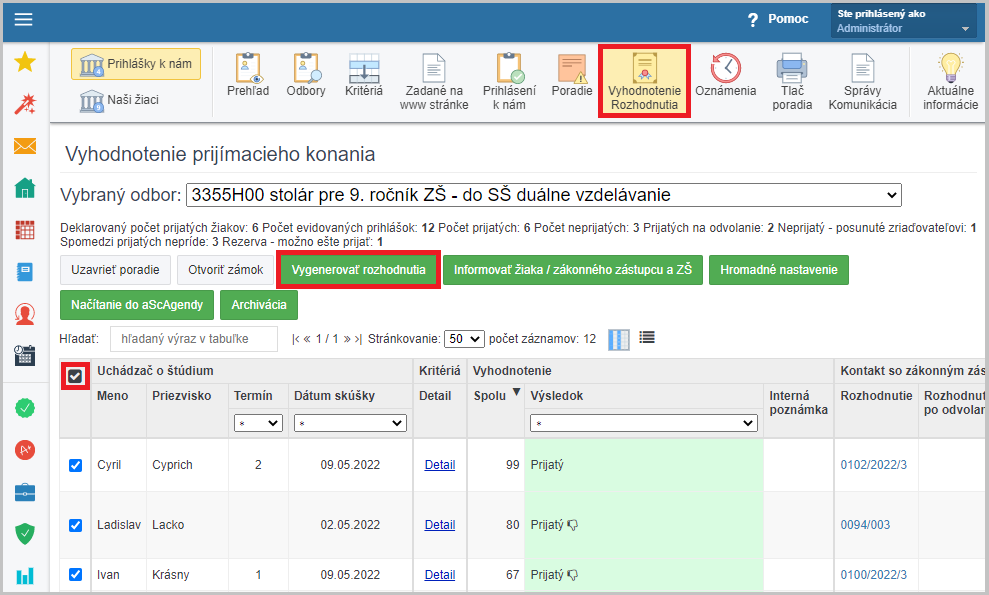The image size is (989, 595).
Task: Go to first page of table
Action: coord(295,339)
